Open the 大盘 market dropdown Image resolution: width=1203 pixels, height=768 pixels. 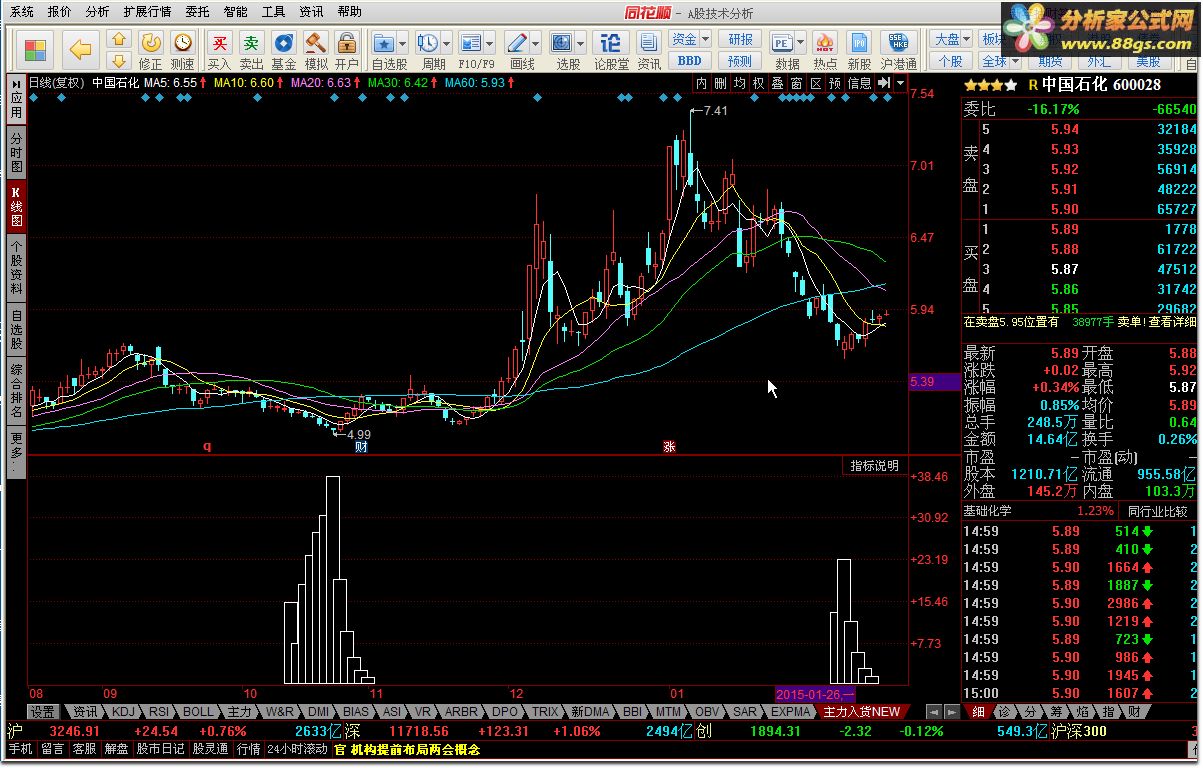coord(951,40)
